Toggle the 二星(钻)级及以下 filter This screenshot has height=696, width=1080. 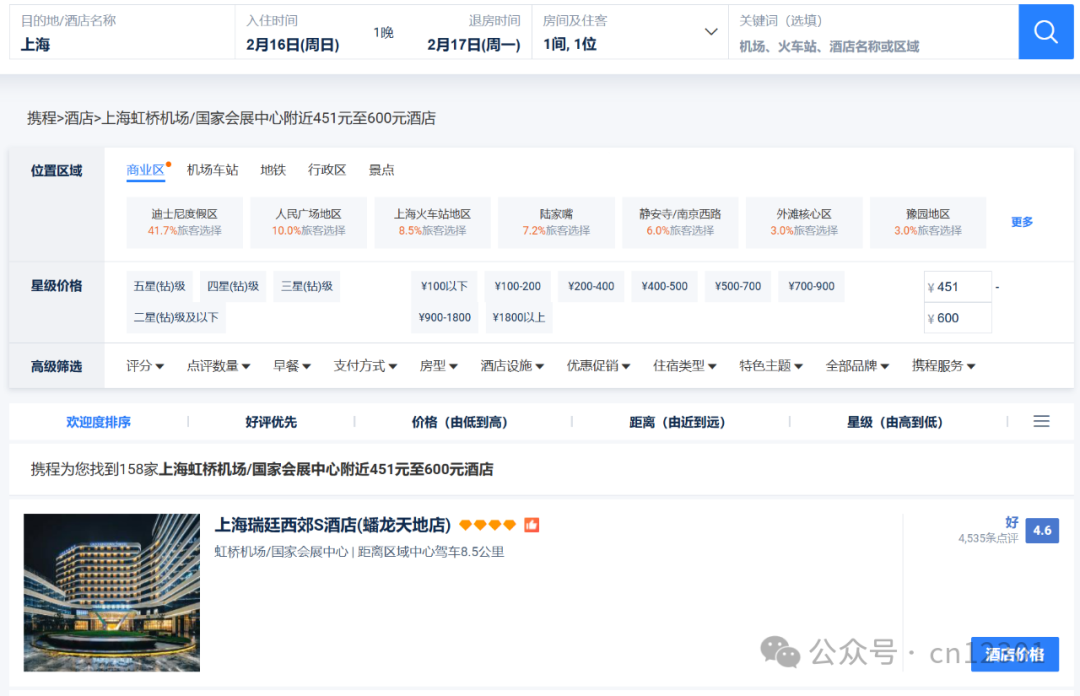[x=176, y=318]
